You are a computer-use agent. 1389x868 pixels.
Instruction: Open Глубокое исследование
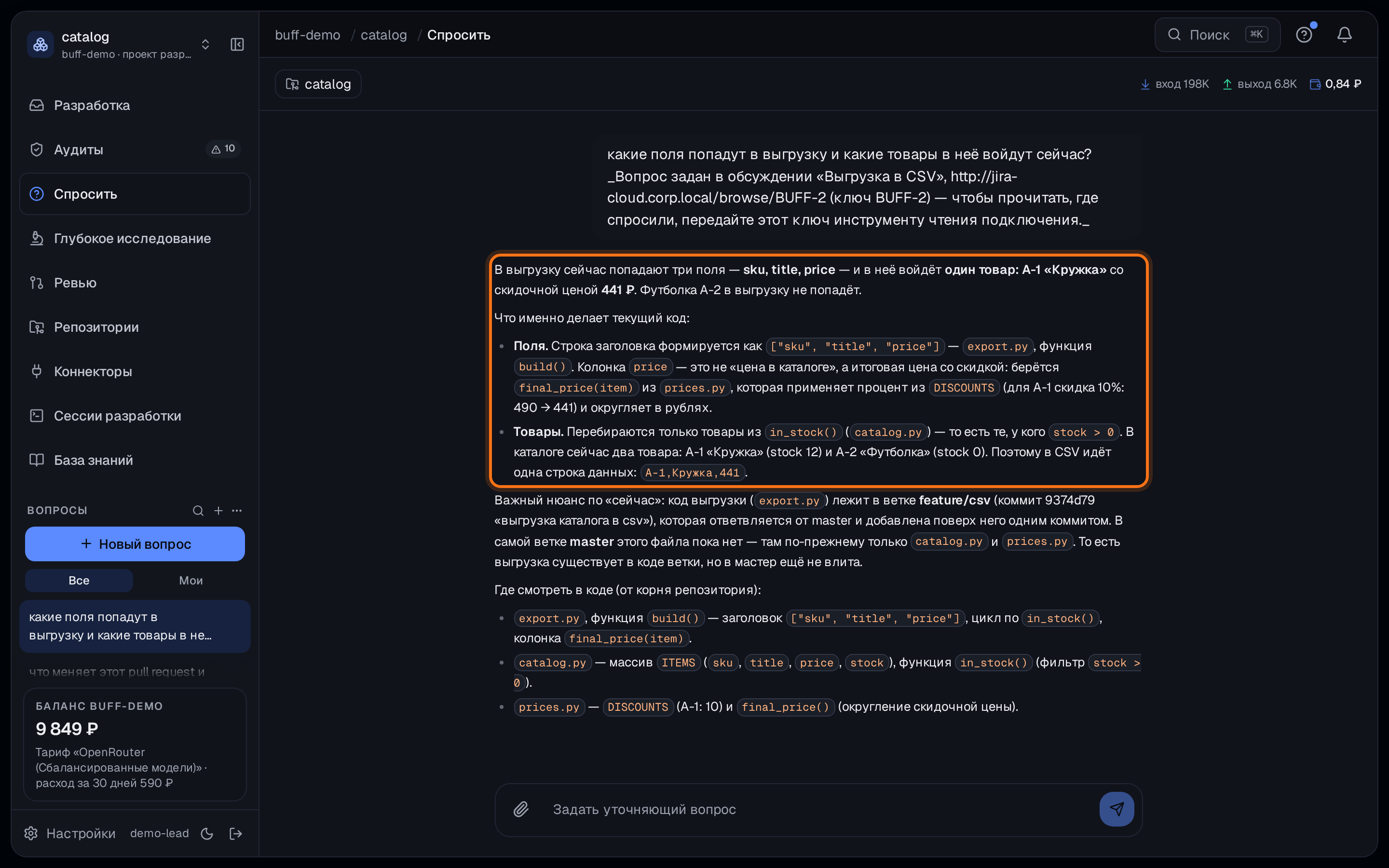coord(135,238)
